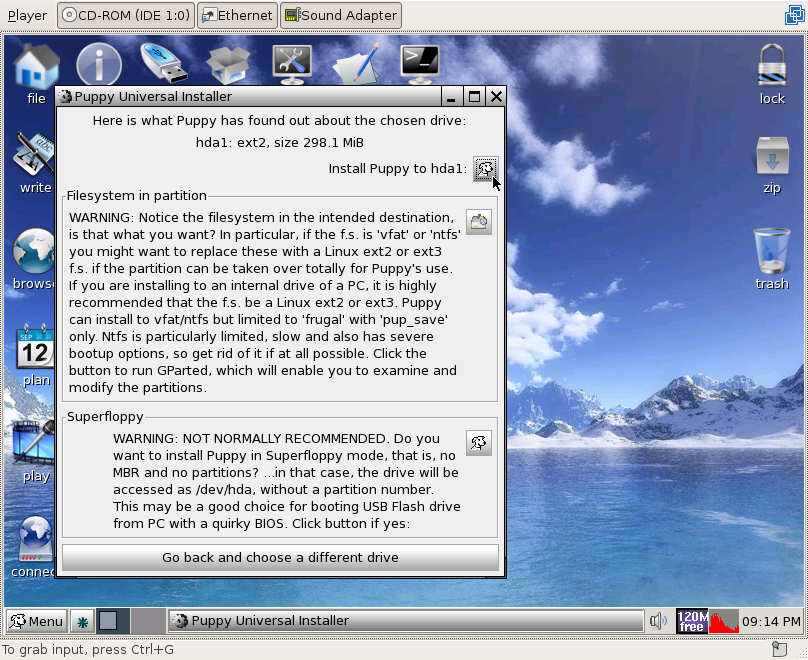Click the Install Puppy to hda1 button
808x660 pixels.
coord(485,169)
